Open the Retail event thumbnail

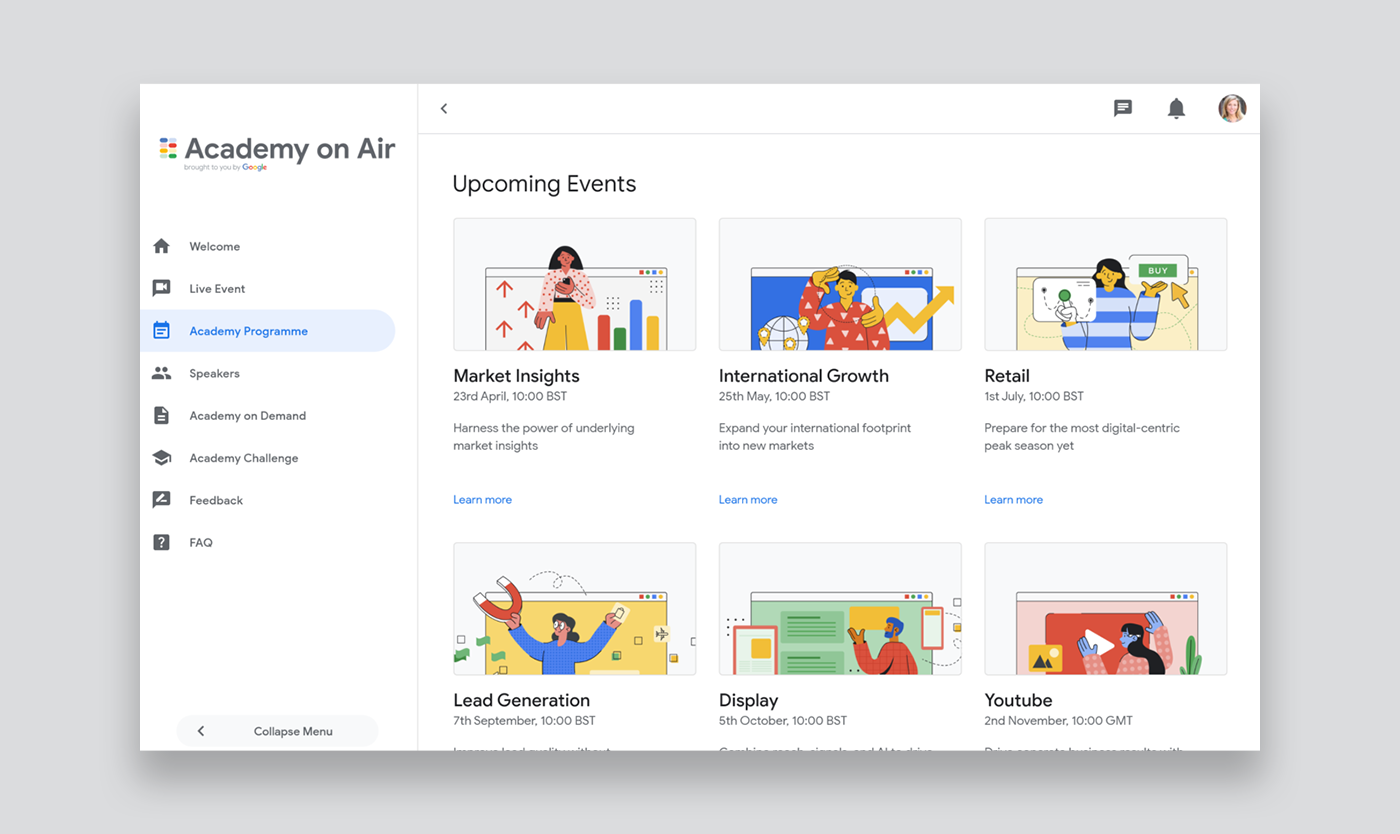1106,284
